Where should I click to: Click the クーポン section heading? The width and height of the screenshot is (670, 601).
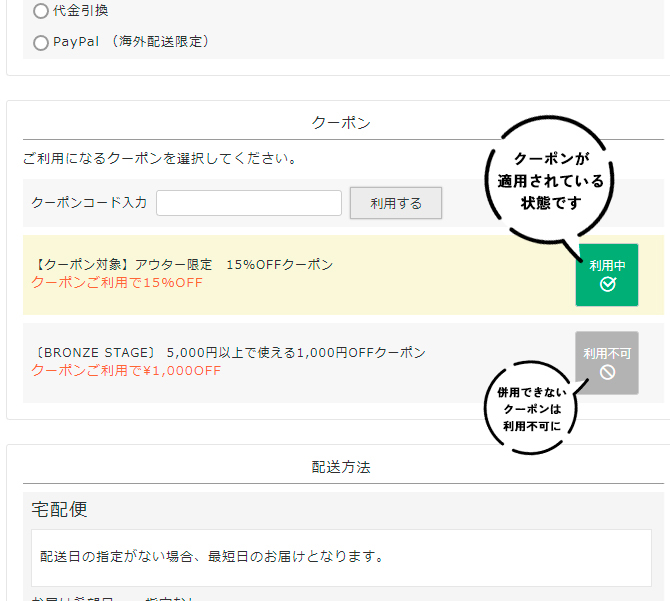(342, 123)
